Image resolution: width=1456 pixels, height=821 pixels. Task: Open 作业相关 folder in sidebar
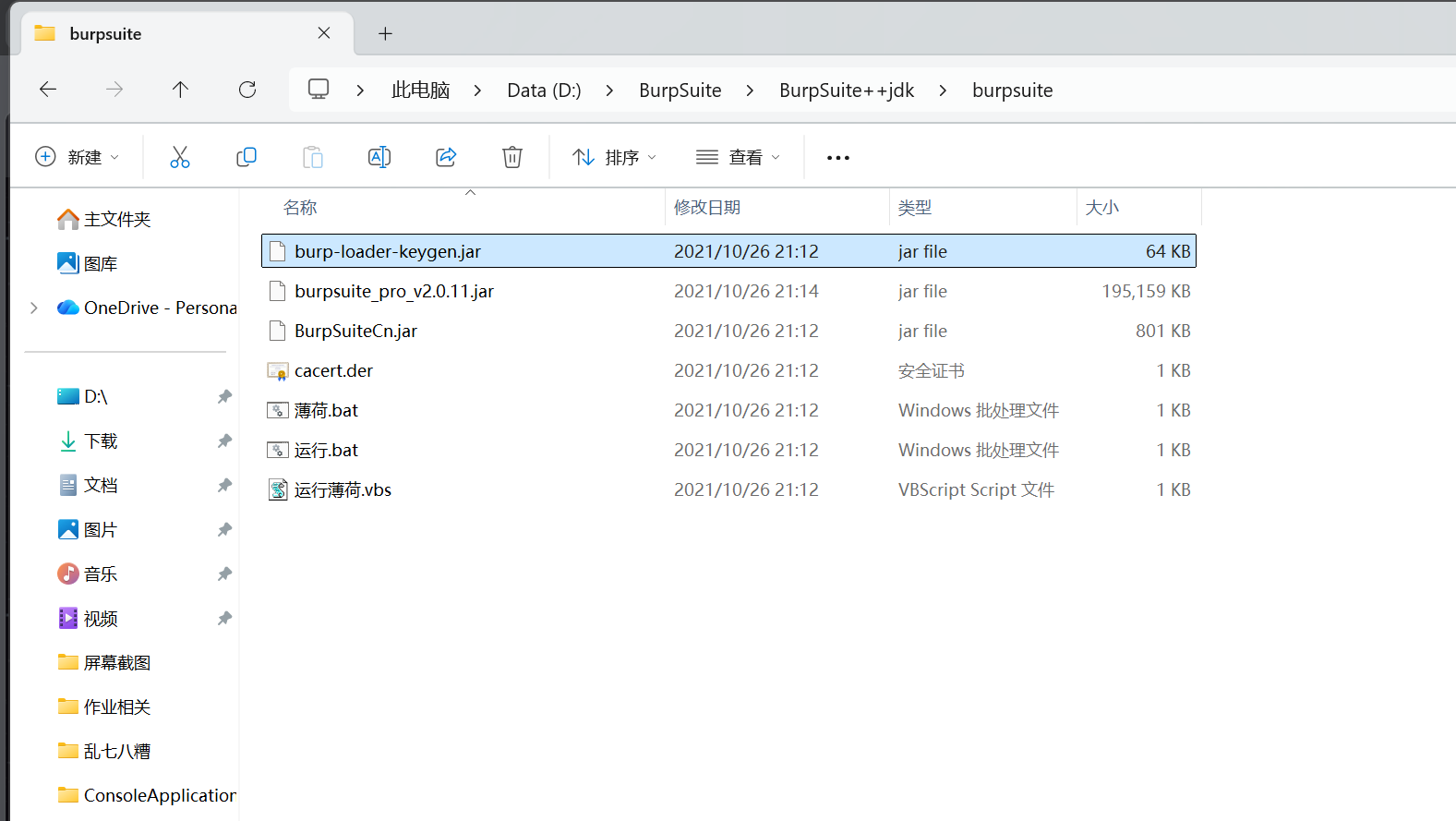click(x=104, y=706)
